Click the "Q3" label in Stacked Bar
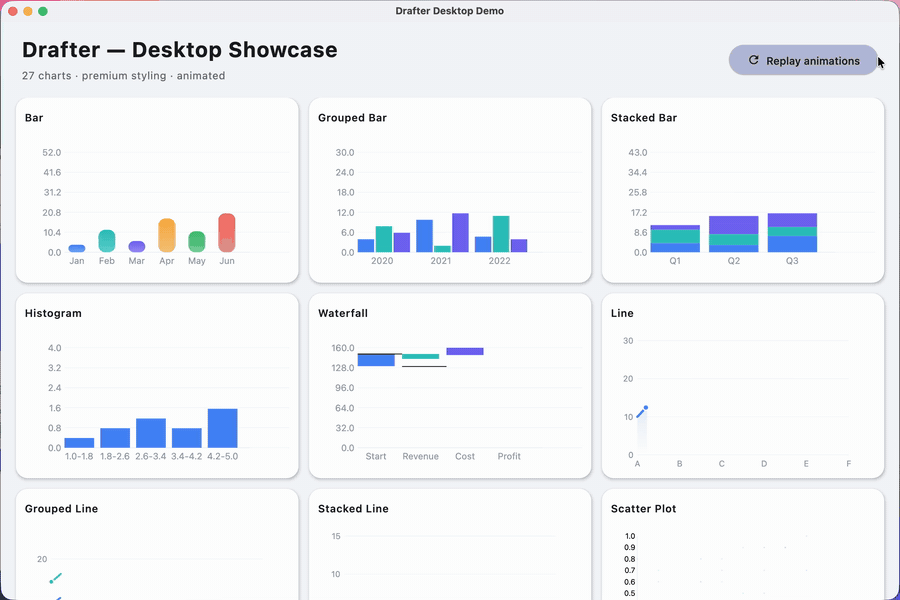This screenshot has width=900, height=600. click(x=792, y=261)
